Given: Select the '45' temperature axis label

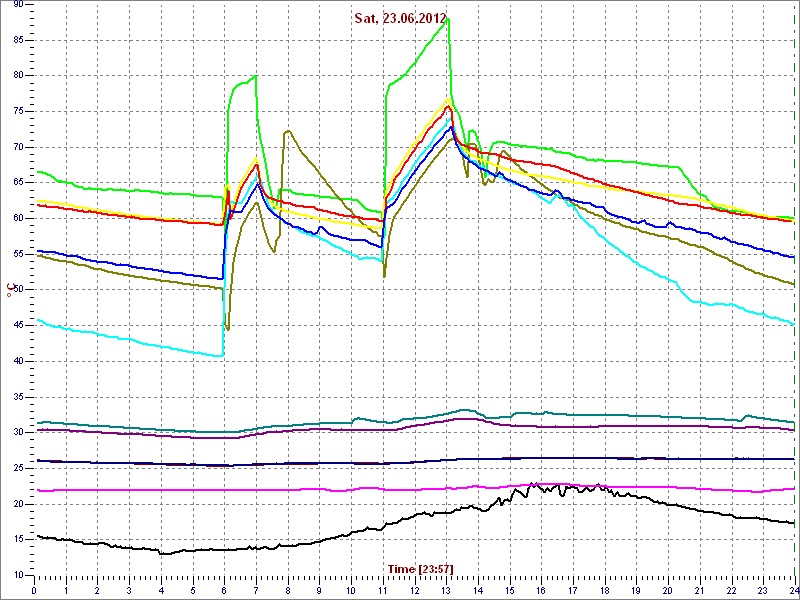Looking at the screenshot, I should 19,326.
